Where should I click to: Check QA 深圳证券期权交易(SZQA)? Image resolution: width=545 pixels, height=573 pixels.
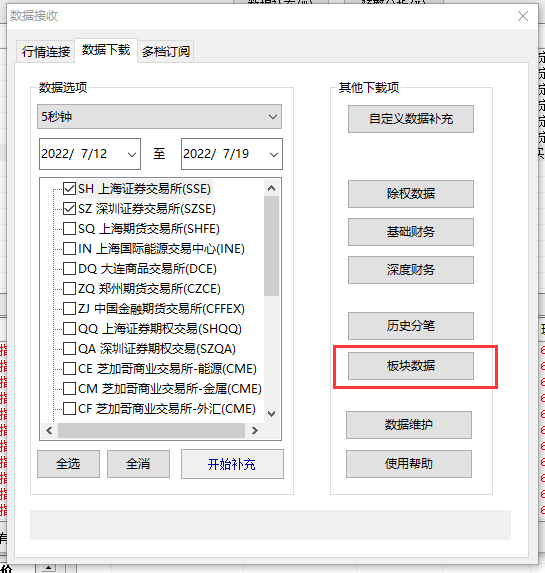pyautogui.click(x=69, y=349)
